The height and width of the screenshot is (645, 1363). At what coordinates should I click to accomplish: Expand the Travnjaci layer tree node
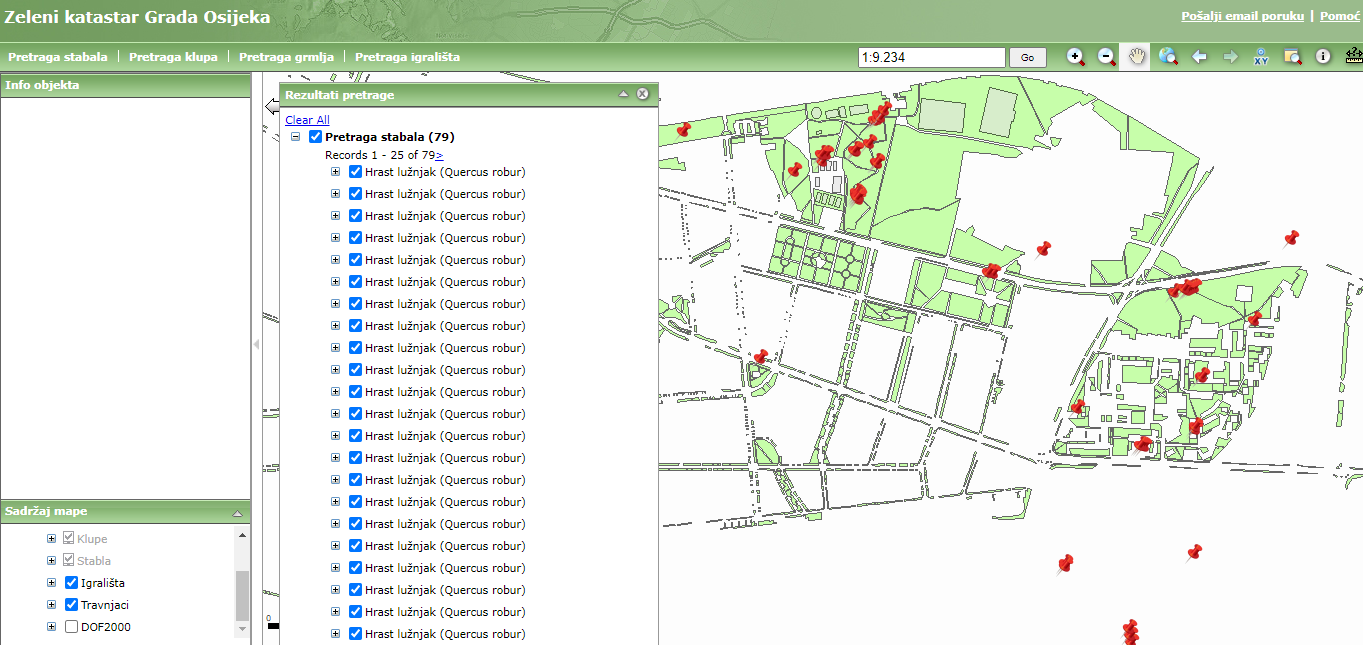[51, 605]
